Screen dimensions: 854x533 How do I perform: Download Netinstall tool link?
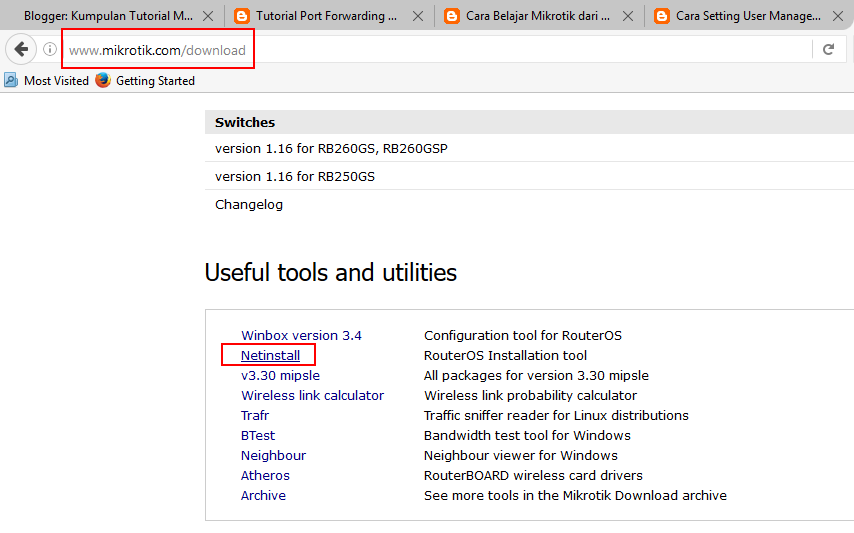tap(270, 356)
